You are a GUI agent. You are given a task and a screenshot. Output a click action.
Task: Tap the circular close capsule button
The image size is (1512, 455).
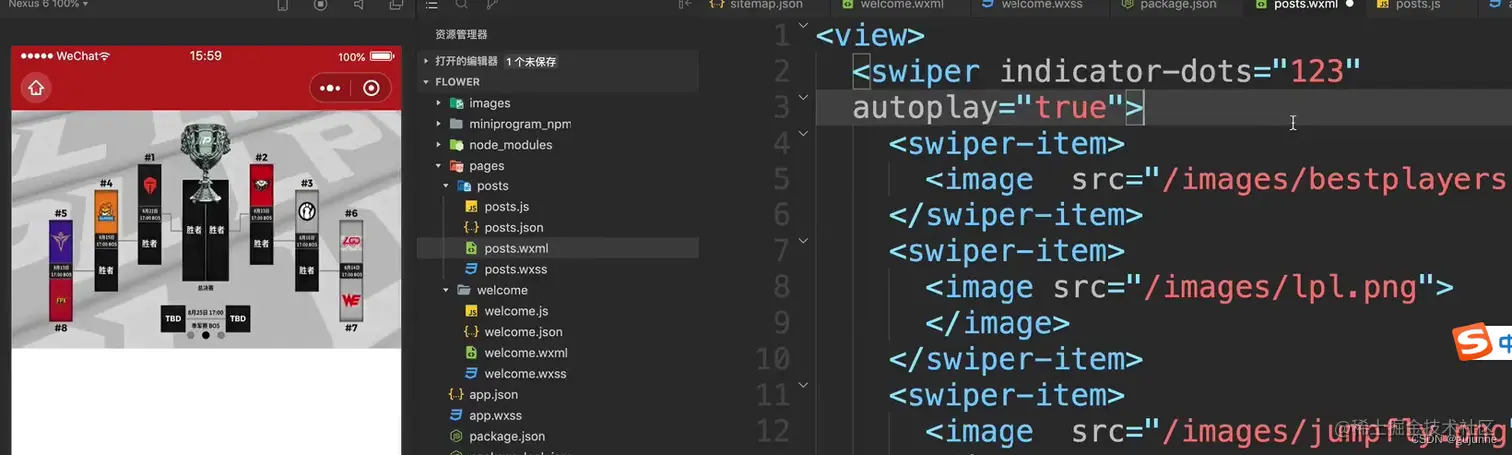pyautogui.click(x=371, y=88)
